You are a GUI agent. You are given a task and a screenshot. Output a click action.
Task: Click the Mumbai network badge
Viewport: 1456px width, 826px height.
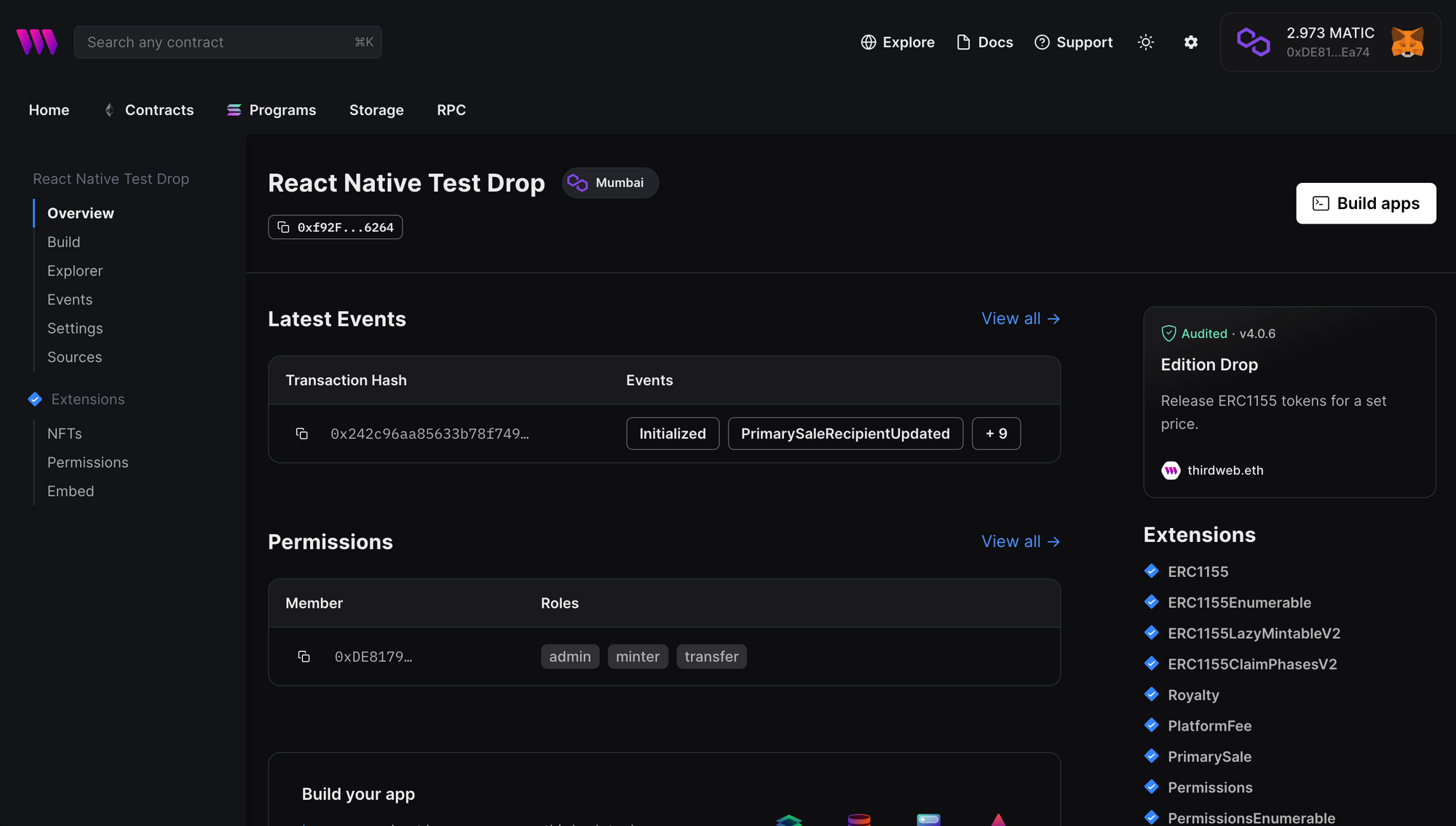(610, 183)
